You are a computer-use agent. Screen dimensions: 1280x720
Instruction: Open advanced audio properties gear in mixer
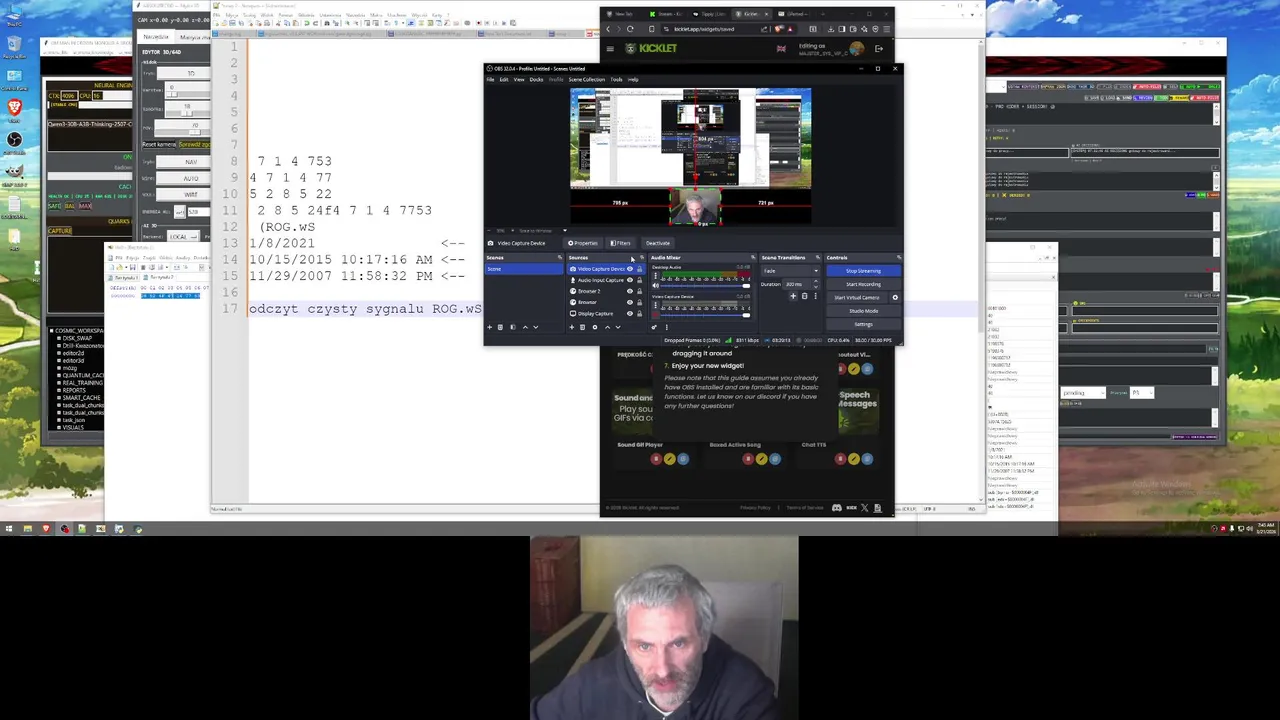tap(654, 327)
